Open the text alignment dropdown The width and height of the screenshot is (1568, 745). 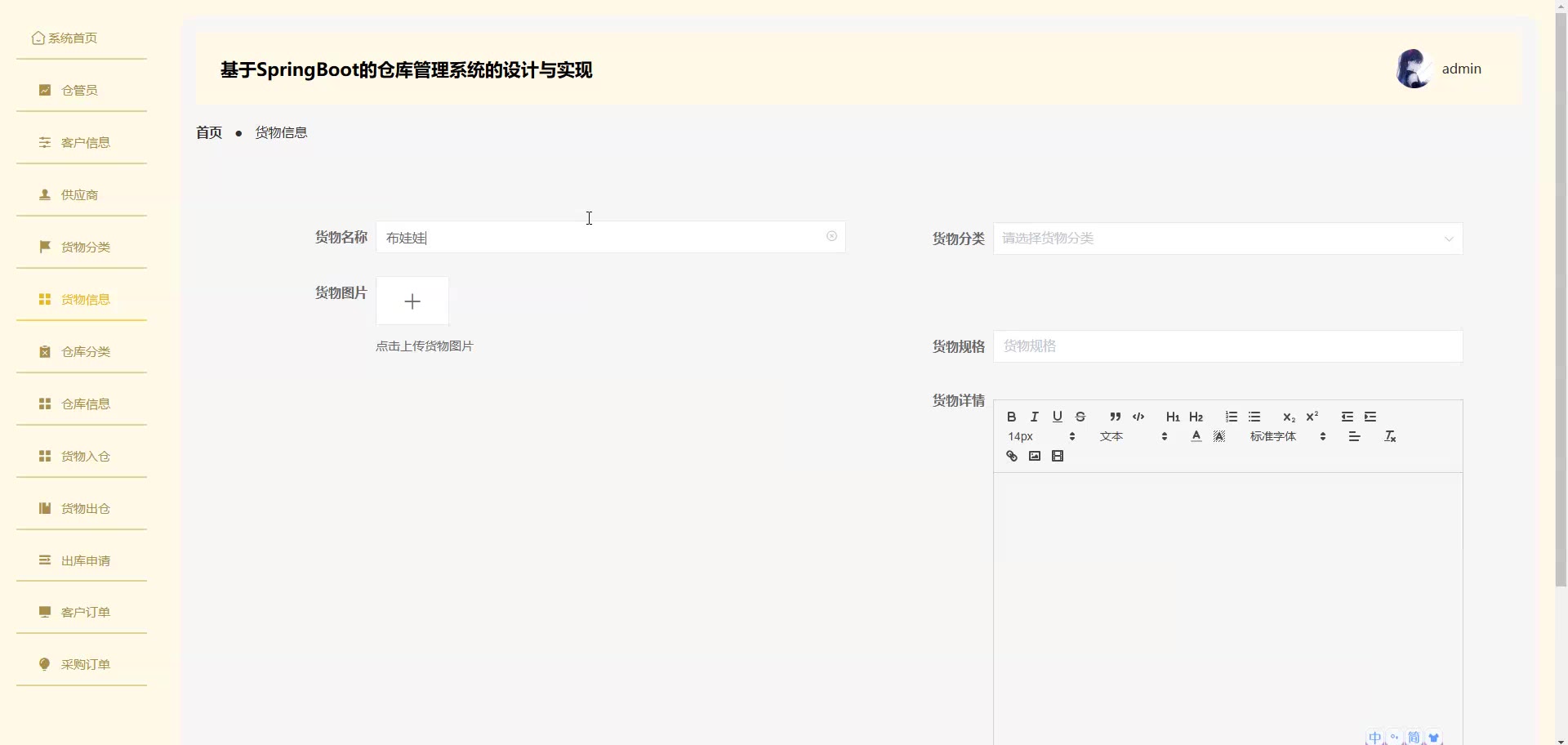[x=1354, y=436]
